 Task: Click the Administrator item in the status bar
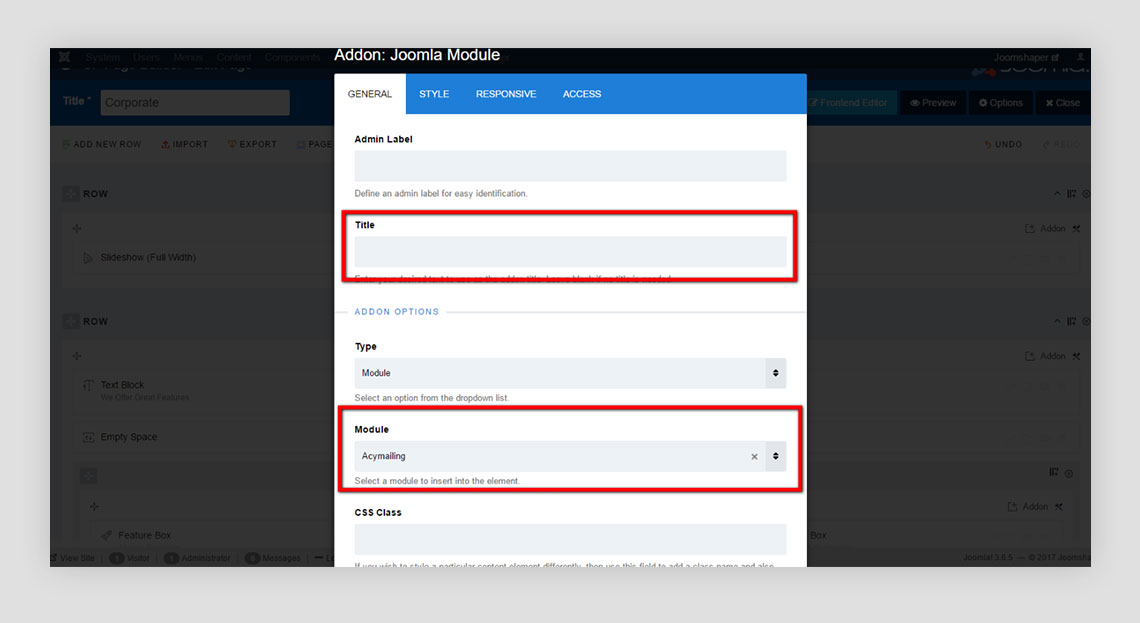point(197,558)
